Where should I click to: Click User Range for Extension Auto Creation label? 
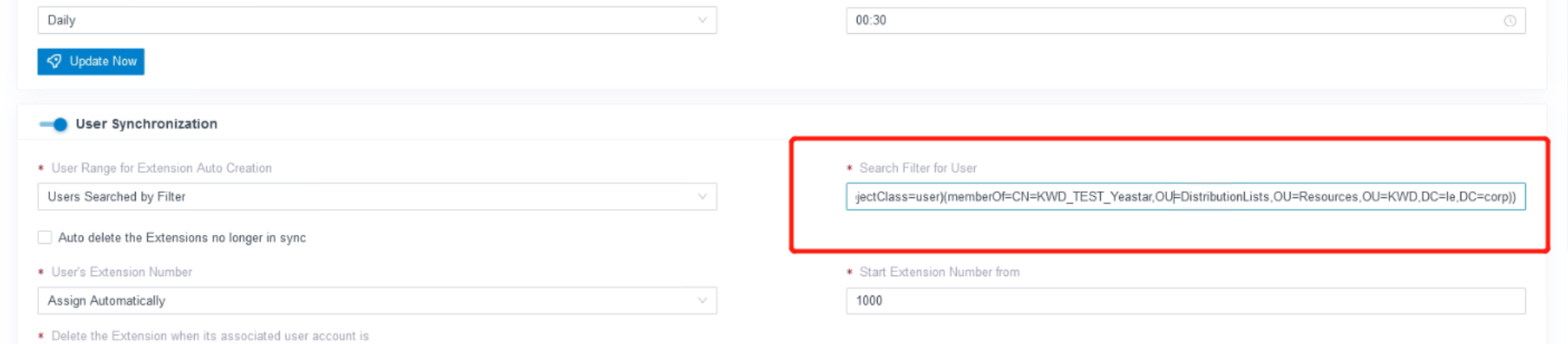click(x=162, y=168)
